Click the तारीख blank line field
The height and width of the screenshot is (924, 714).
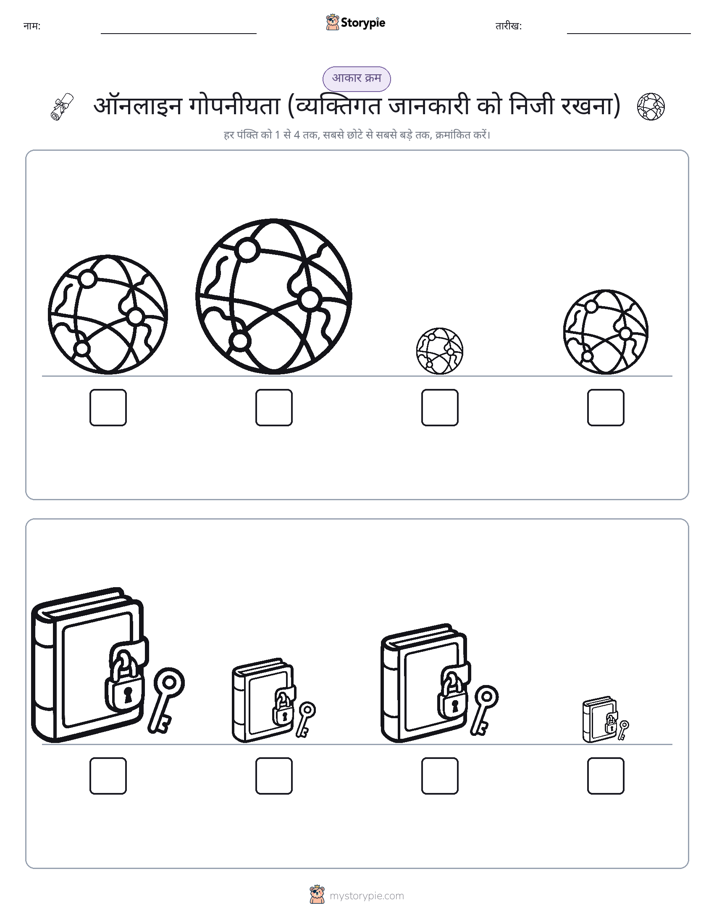[x=629, y=28]
